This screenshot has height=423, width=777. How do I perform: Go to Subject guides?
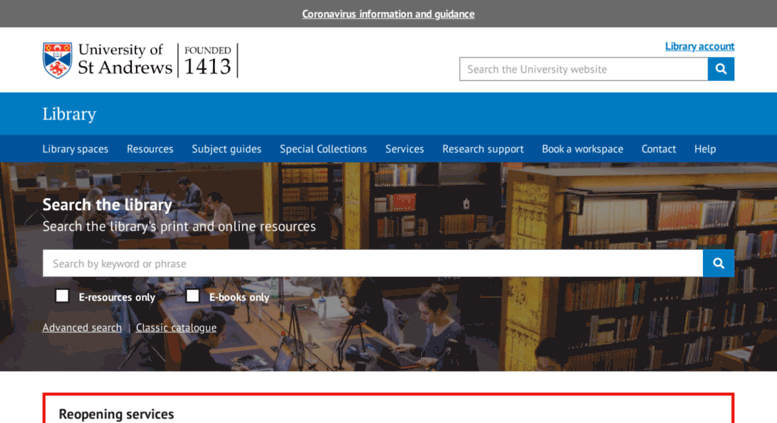226,149
